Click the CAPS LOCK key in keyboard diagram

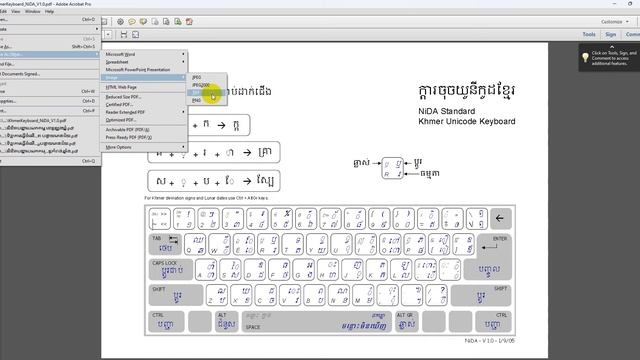171,270
